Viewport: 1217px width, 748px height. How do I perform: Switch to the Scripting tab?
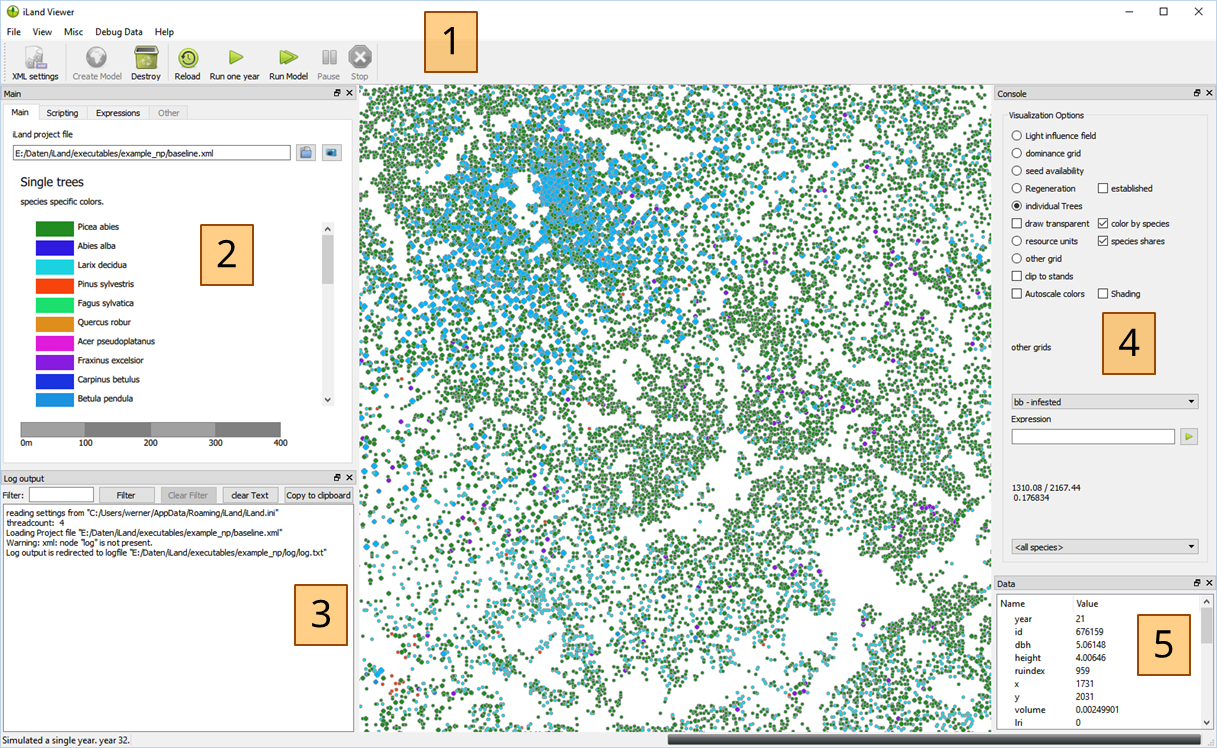[62, 113]
